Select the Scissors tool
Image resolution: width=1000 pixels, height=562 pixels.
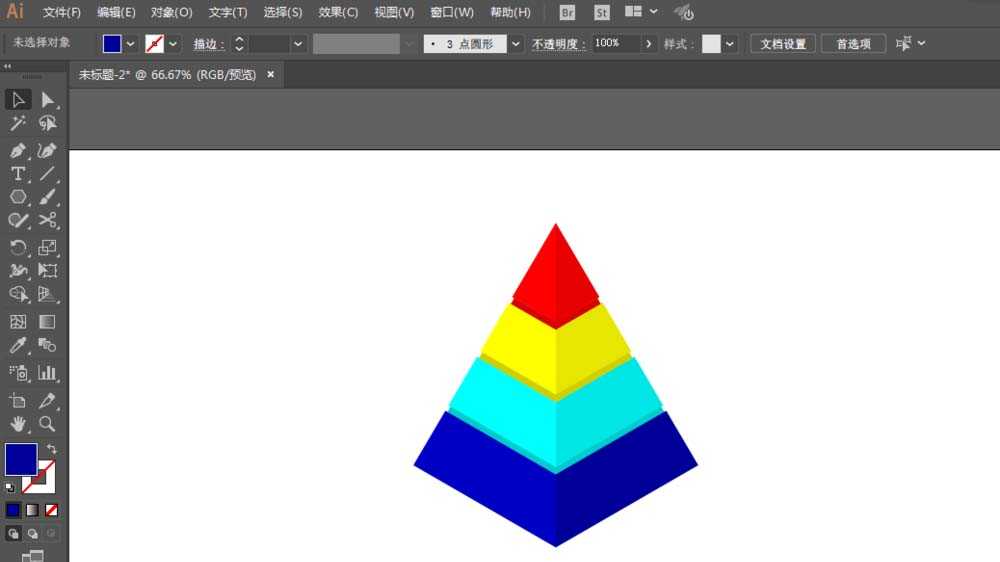pyautogui.click(x=47, y=220)
